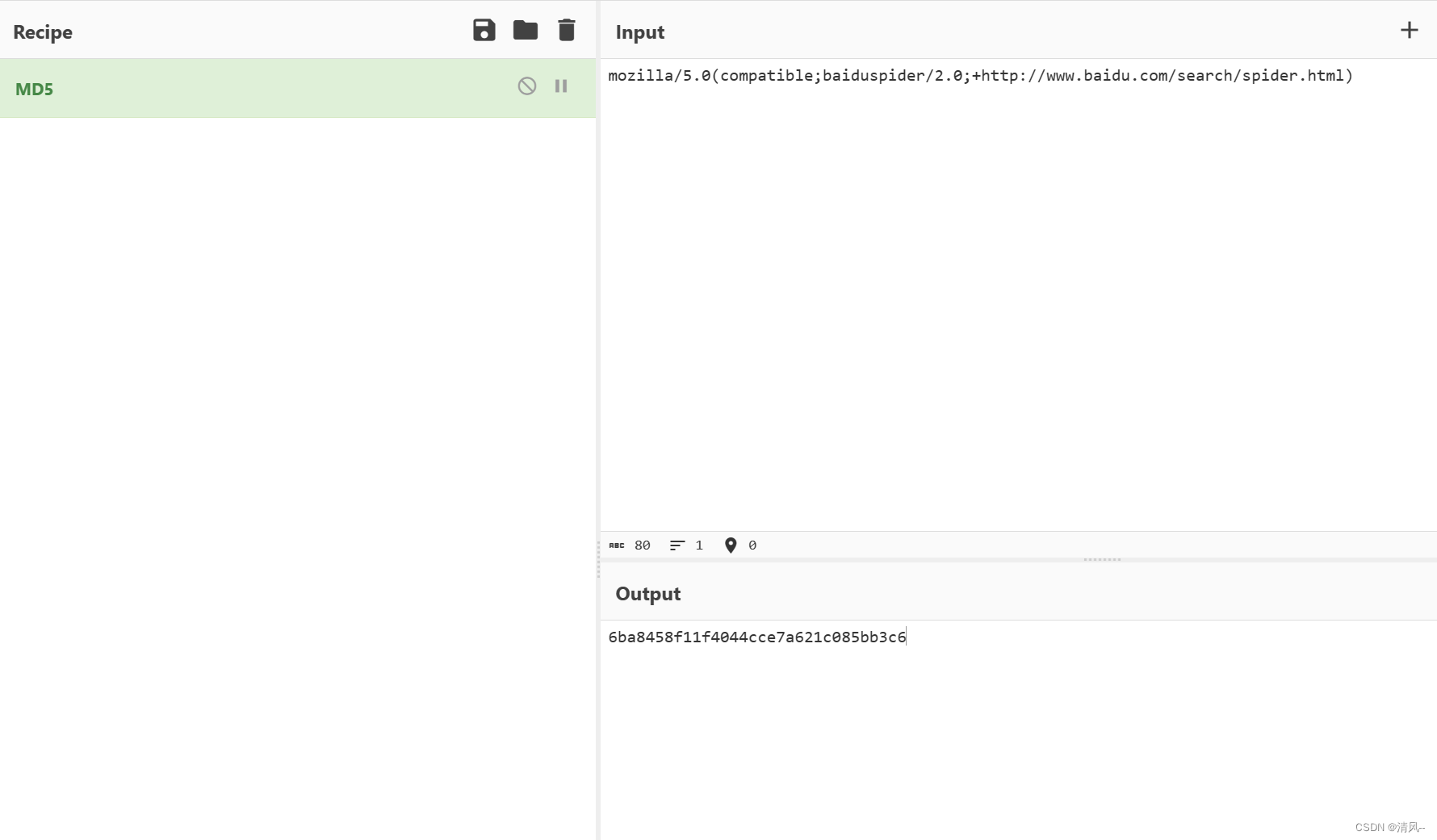Disable the MD5 operation
The height and width of the screenshot is (840, 1437).
point(527,86)
